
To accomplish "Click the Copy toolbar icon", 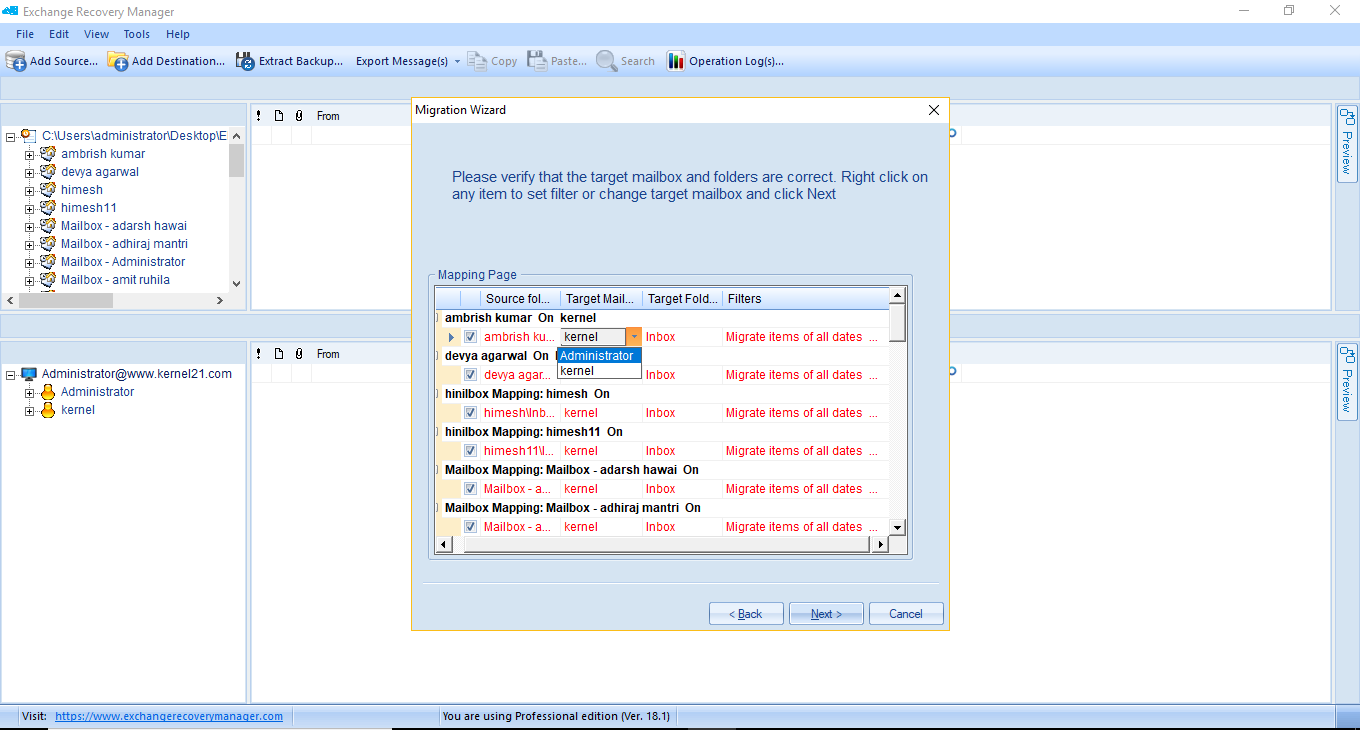I will 477,61.
